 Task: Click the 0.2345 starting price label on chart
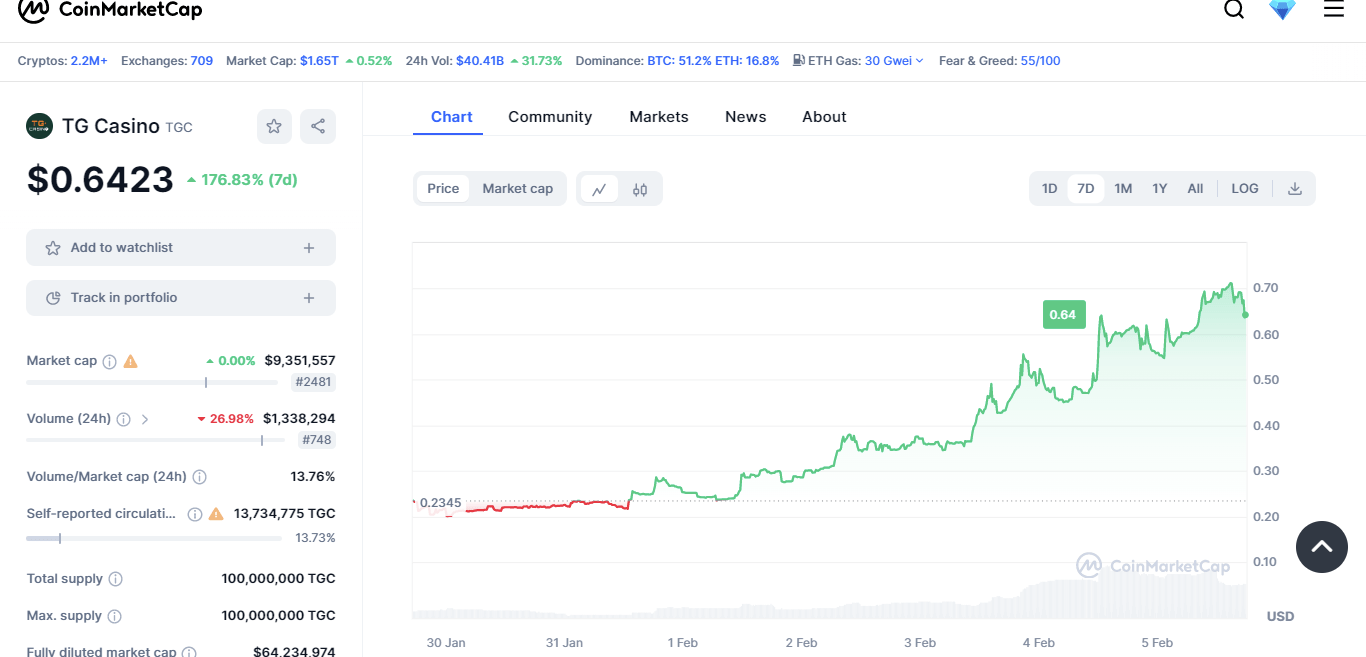coord(441,502)
